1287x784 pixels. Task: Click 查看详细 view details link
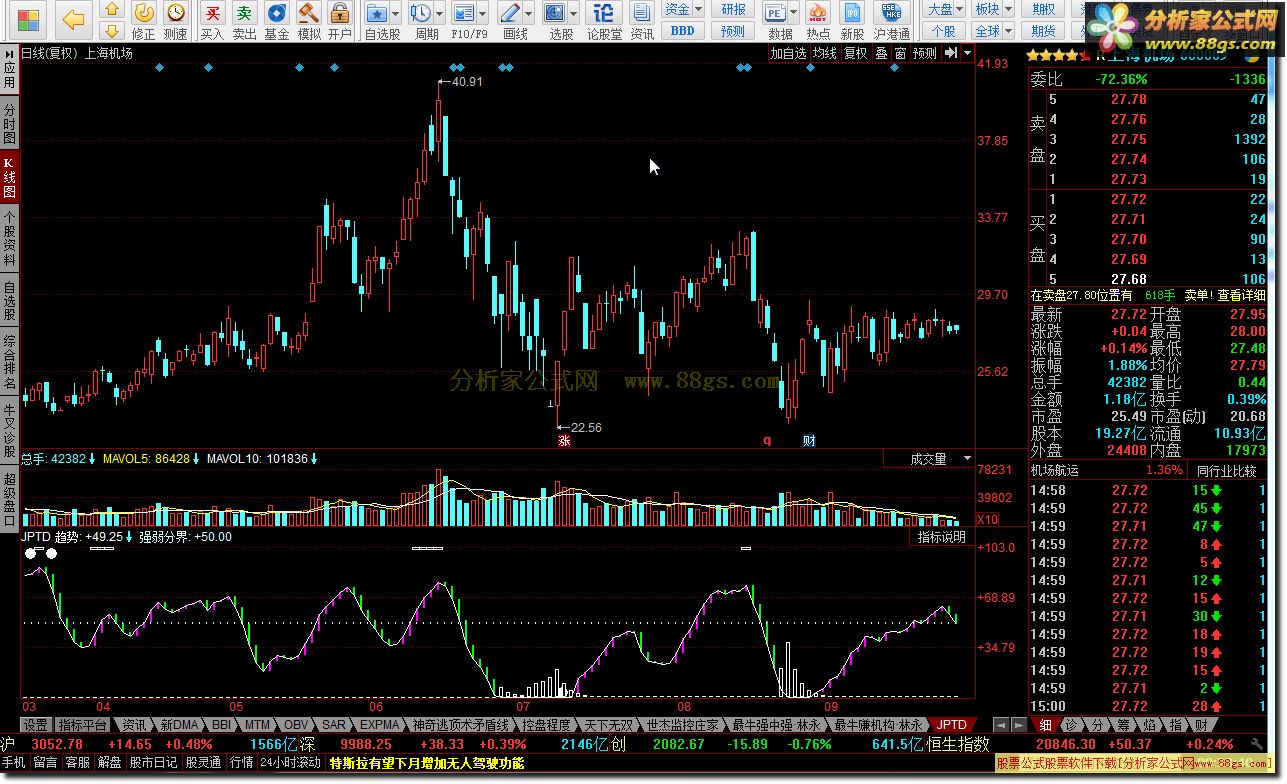point(1241,295)
